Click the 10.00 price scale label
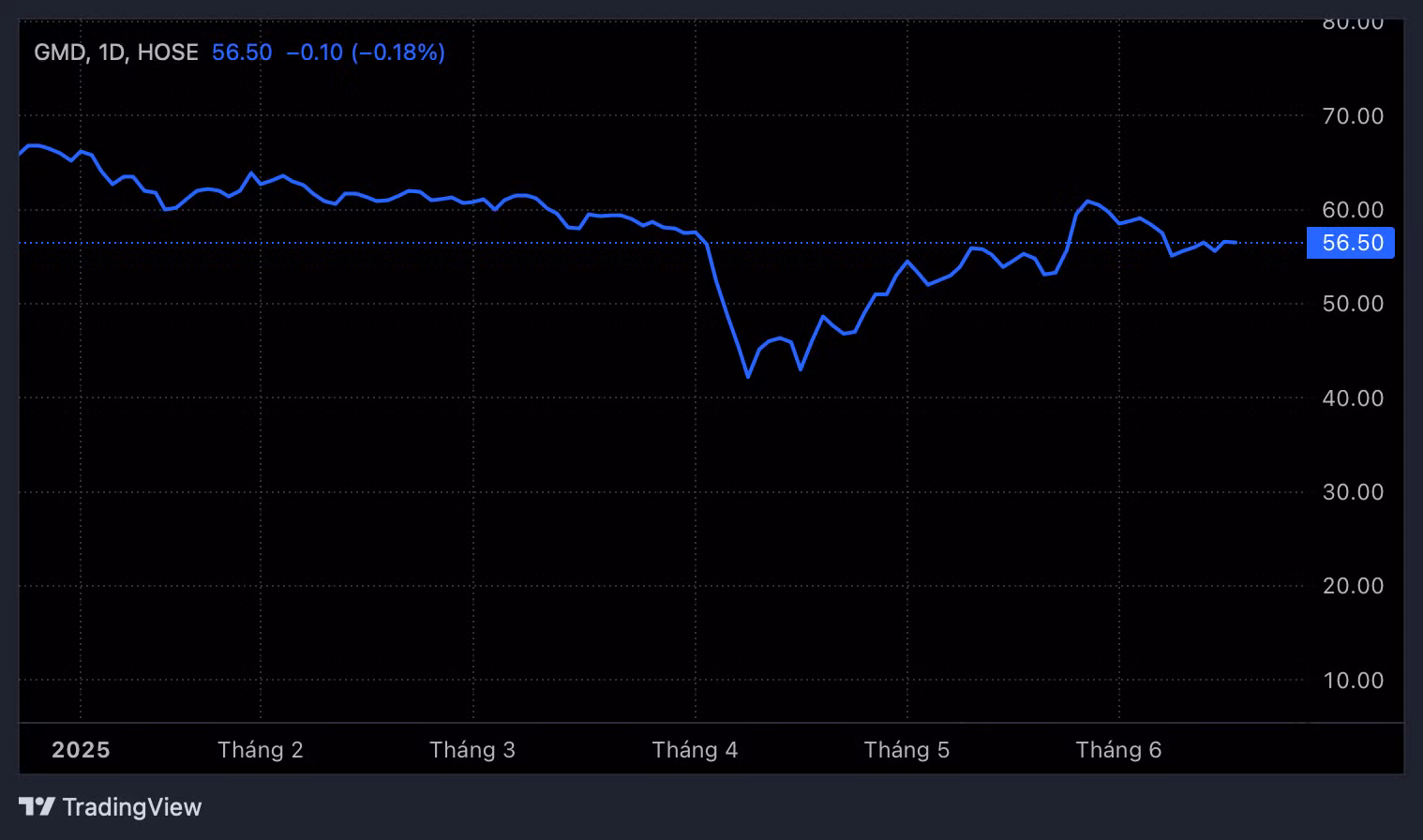 pyautogui.click(x=1353, y=681)
